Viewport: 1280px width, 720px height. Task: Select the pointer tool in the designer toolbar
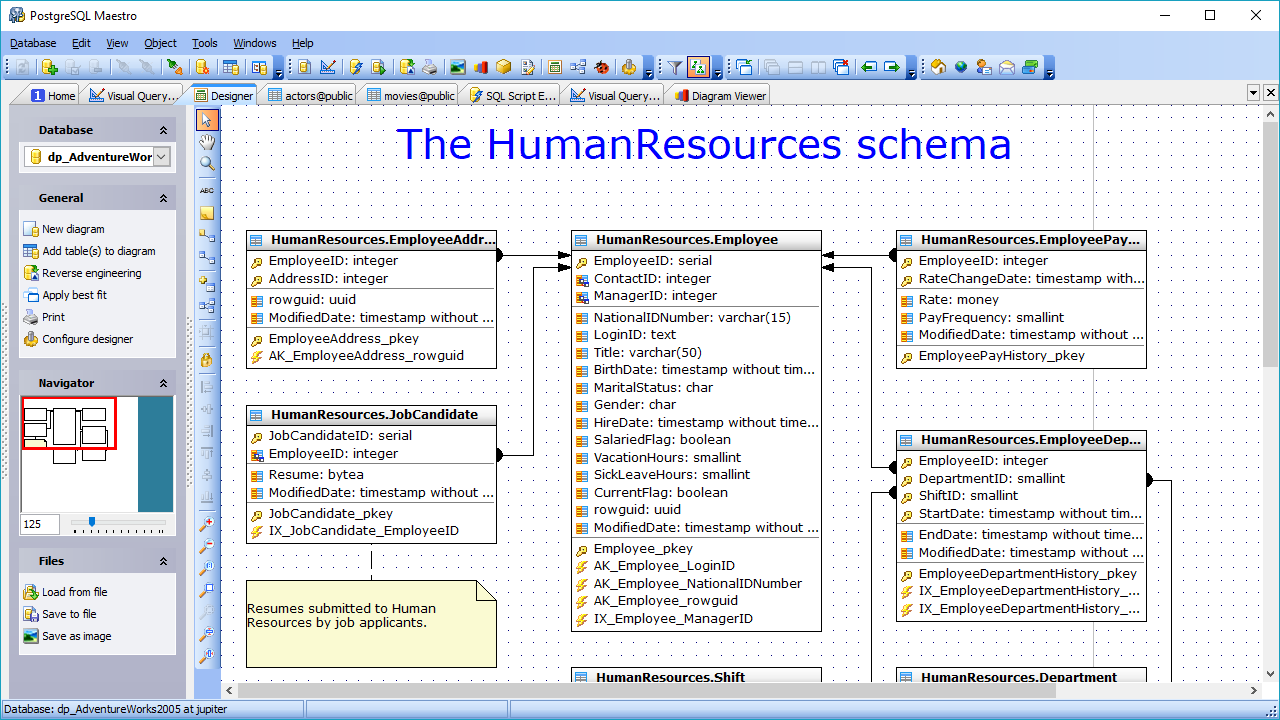[207, 119]
